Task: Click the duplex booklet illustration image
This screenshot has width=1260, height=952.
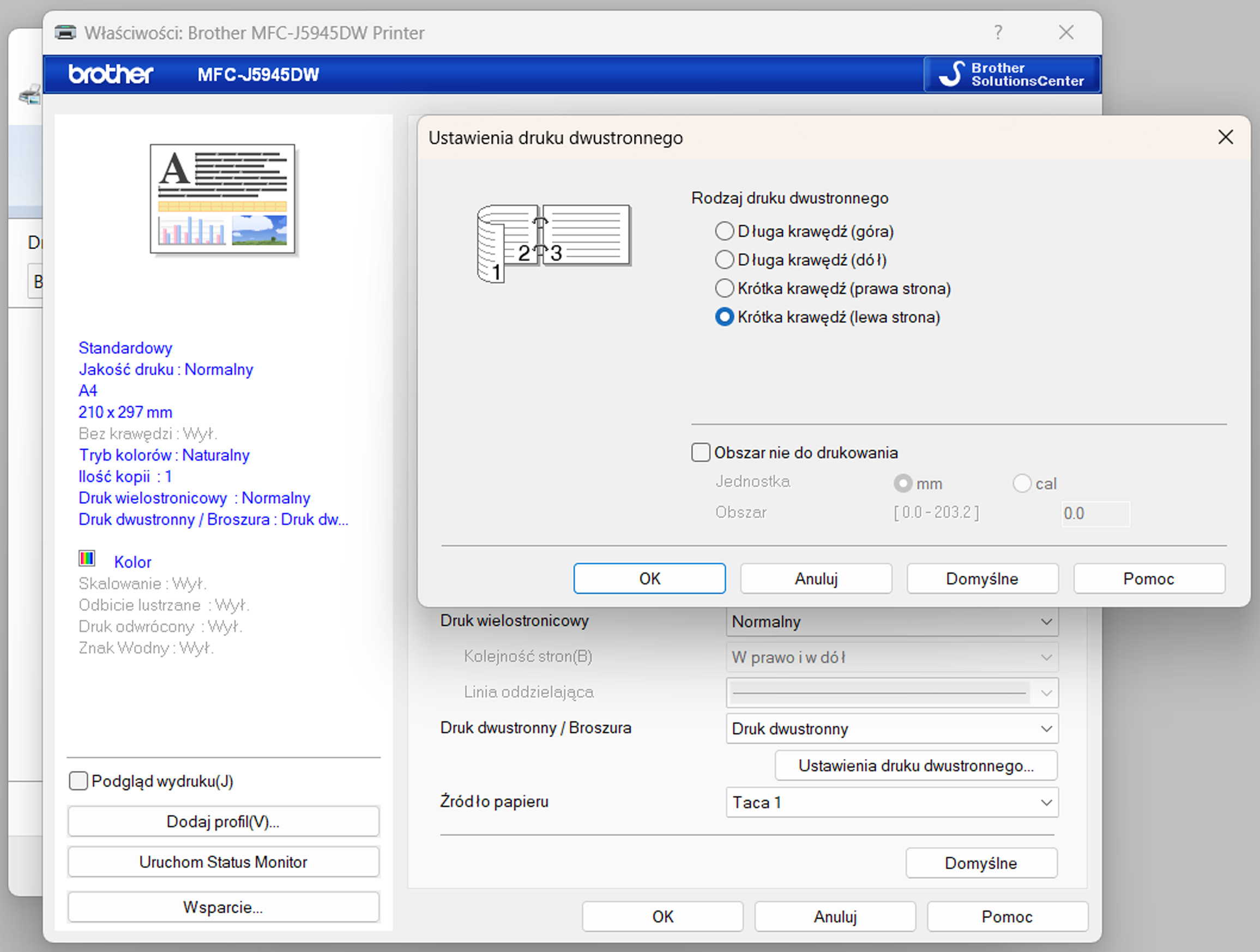Action: pos(553,243)
